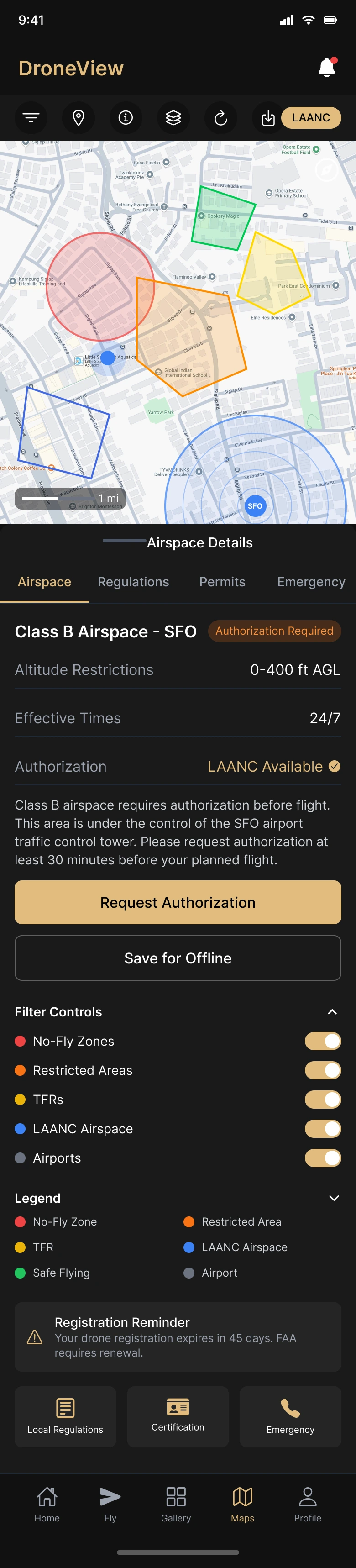This screenshot has height=1568, width=356.
Task: Open the Fly navigation icon
Action: pos(110,1504)
